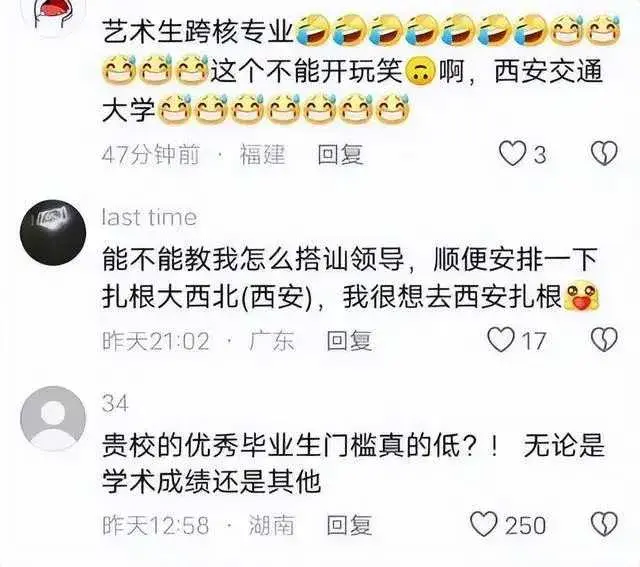This screenshot has height=567, width=640.
Task: Reply to the 昨天12:58 comment
Action: tap(349, 525)
